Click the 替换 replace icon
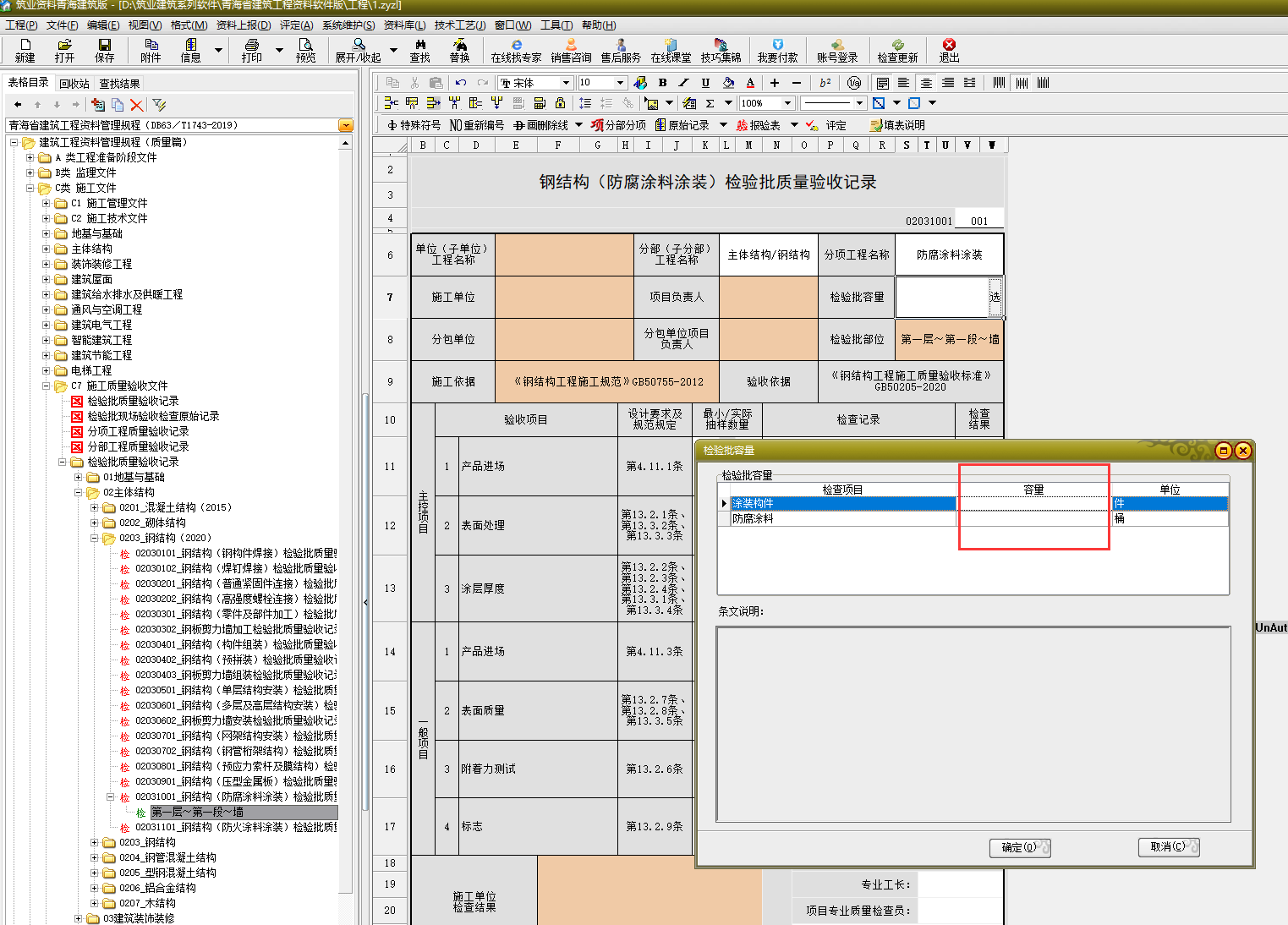The height and width of the screenshot is (925, 1288). (x=459, y=51)
